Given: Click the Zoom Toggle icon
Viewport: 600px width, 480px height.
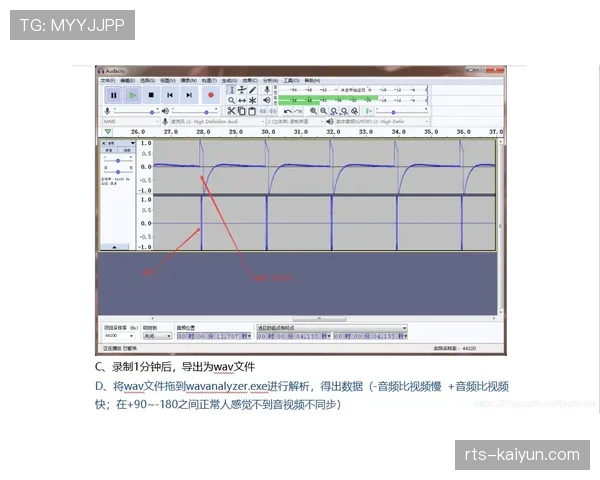Looking at the screenshot, I should 355,111.
